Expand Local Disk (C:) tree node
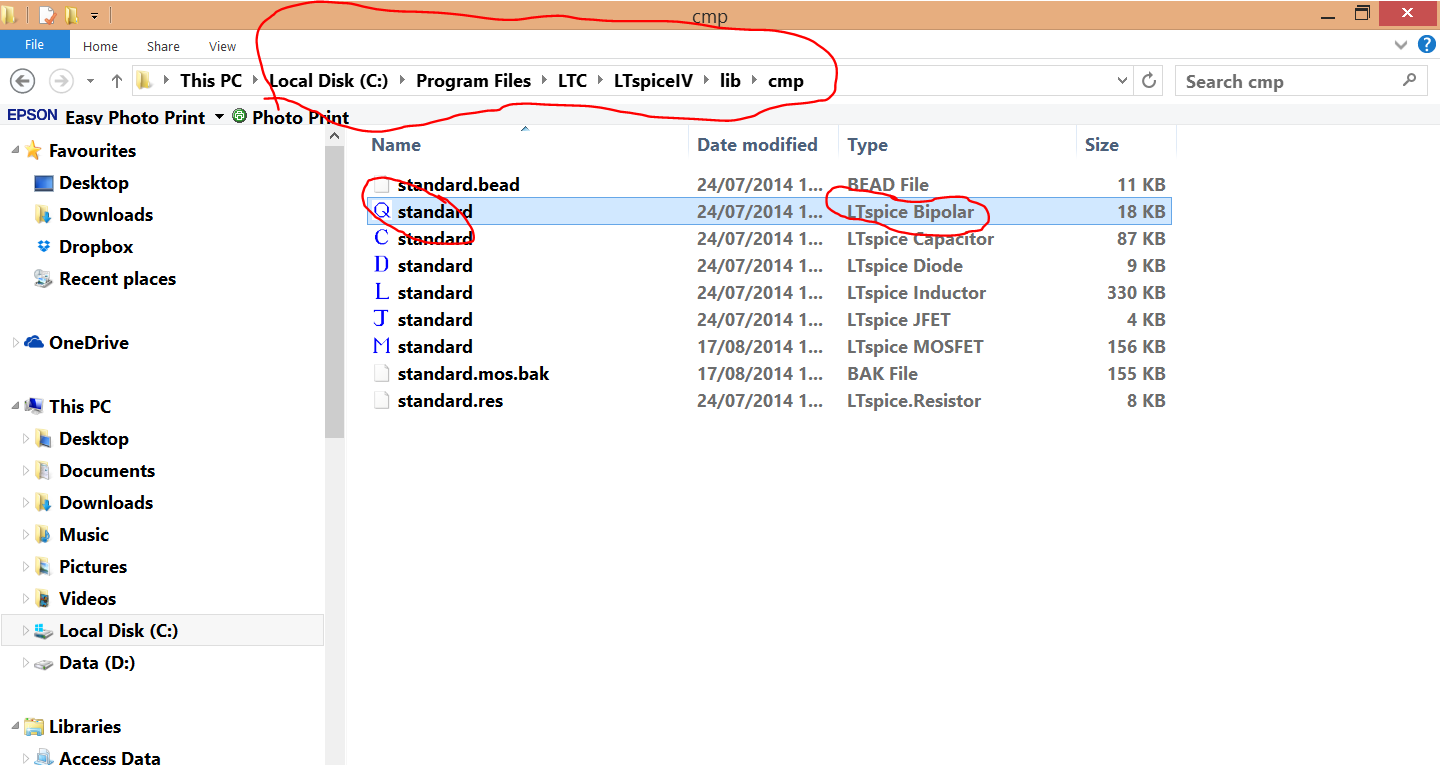1440x765 pixels. click(x=27, y=631)
